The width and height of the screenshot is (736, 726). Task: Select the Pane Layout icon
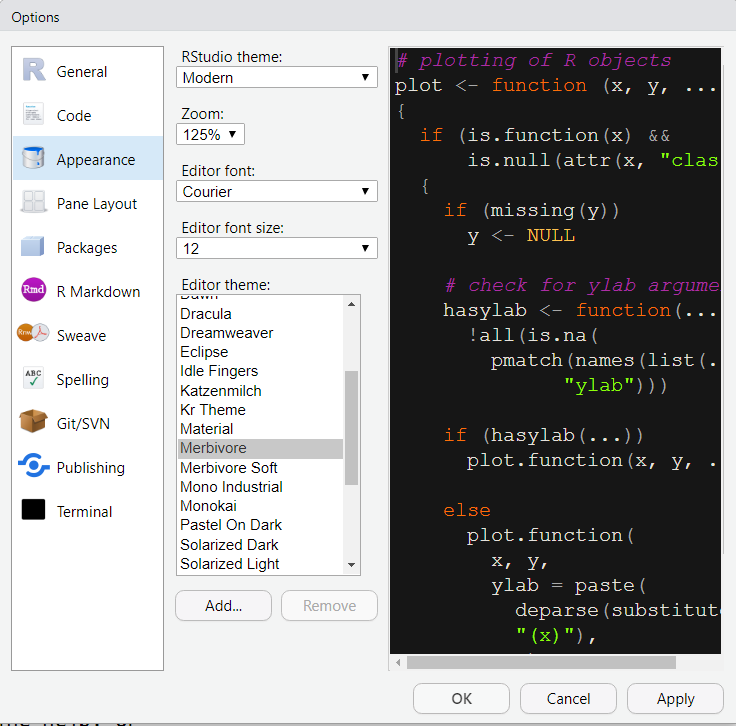34,203
